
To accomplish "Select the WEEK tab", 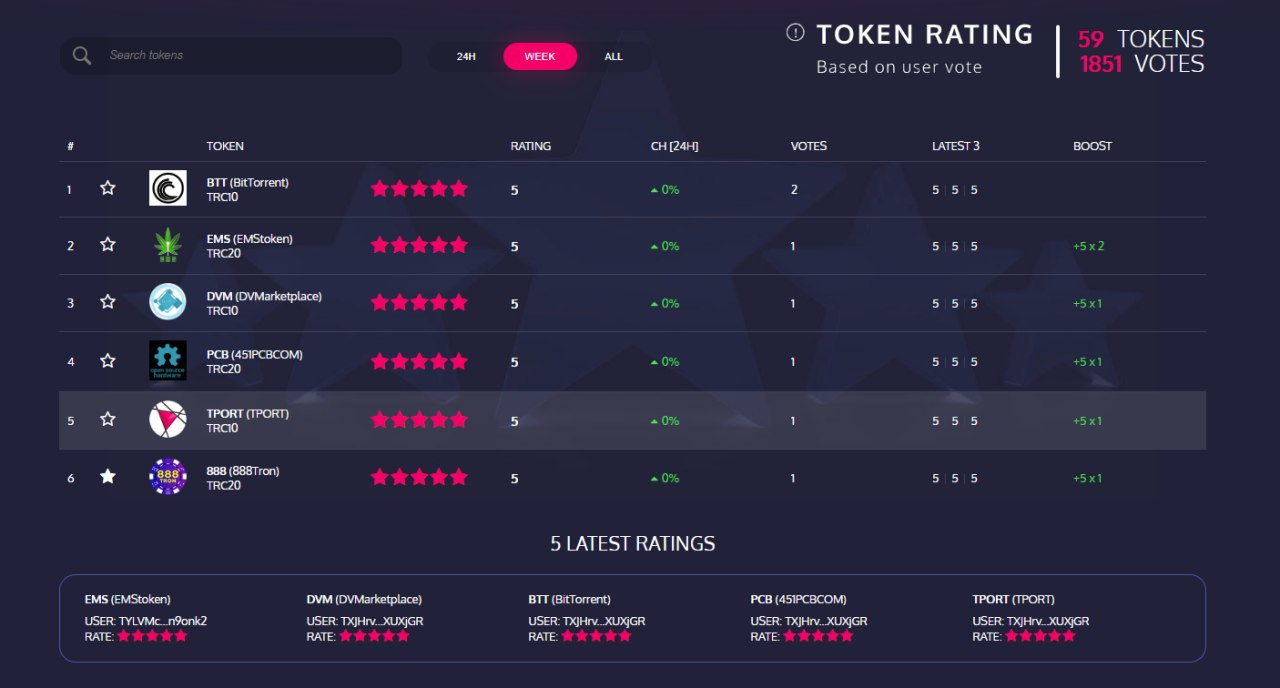I will click(540, 57).
